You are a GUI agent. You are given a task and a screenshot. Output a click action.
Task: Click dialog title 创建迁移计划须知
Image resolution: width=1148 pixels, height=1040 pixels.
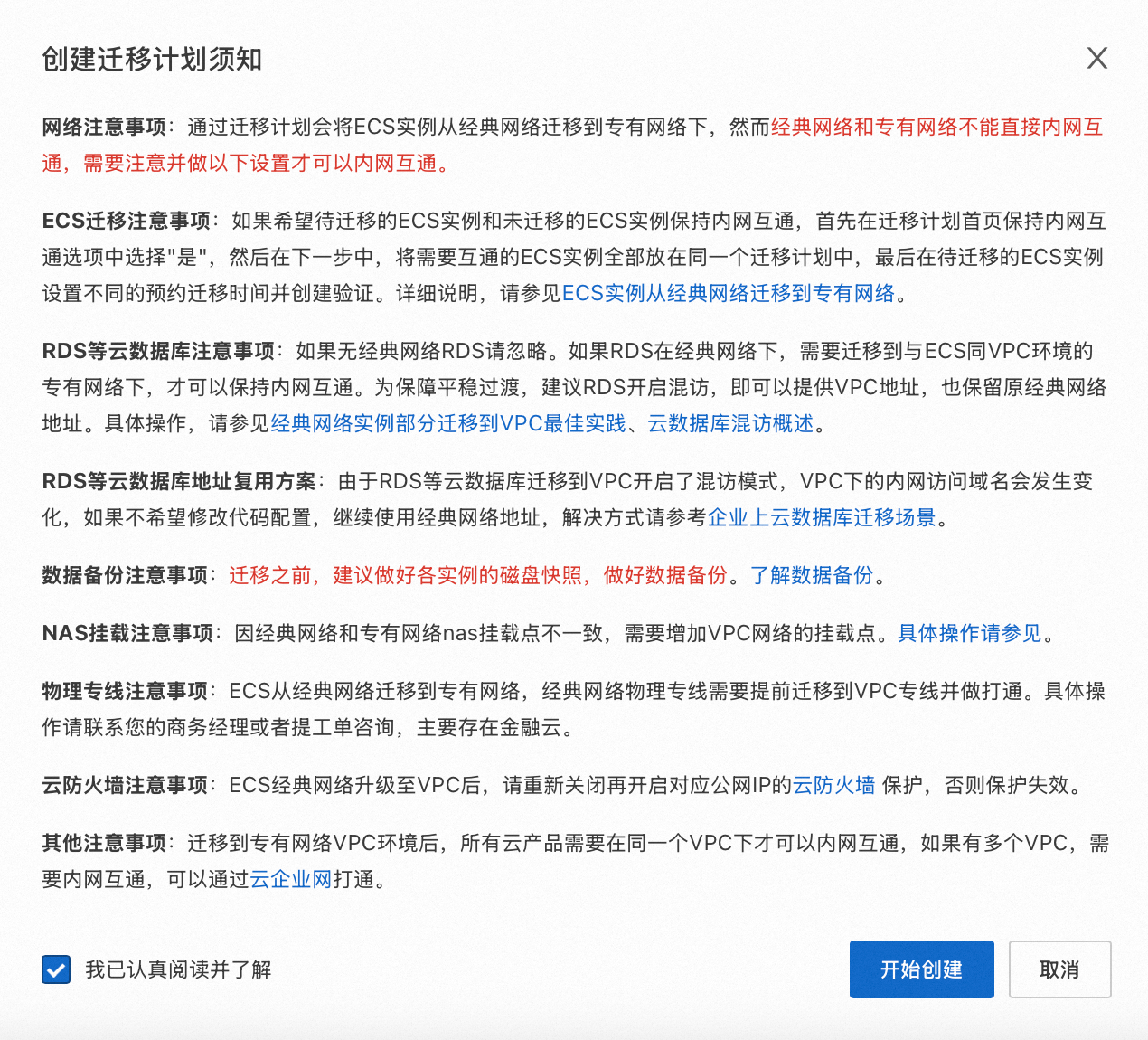[x=152, y=60]
